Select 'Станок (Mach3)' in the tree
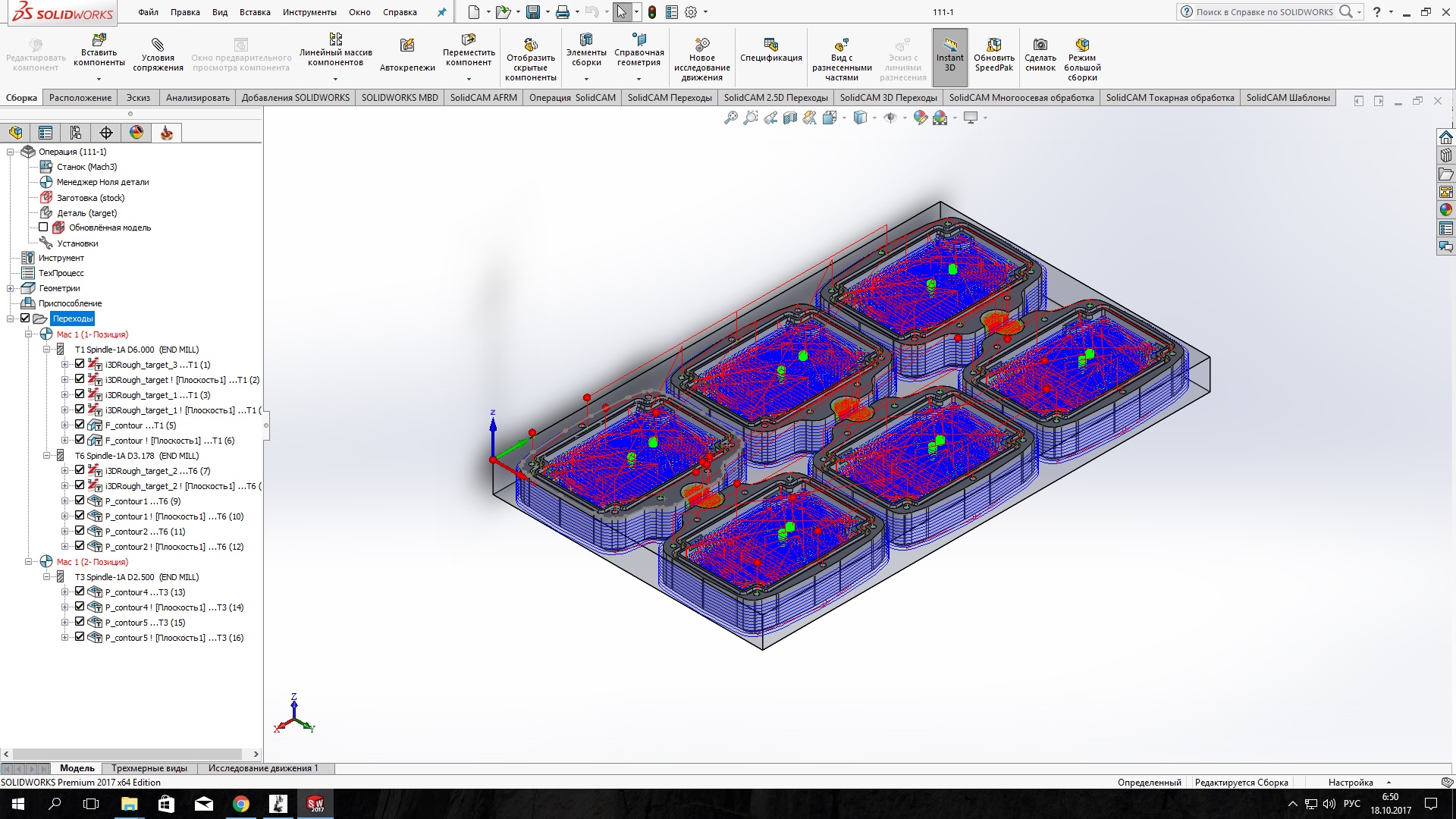The width and height of the screenshot is (1456, 819). pos(86,167)
